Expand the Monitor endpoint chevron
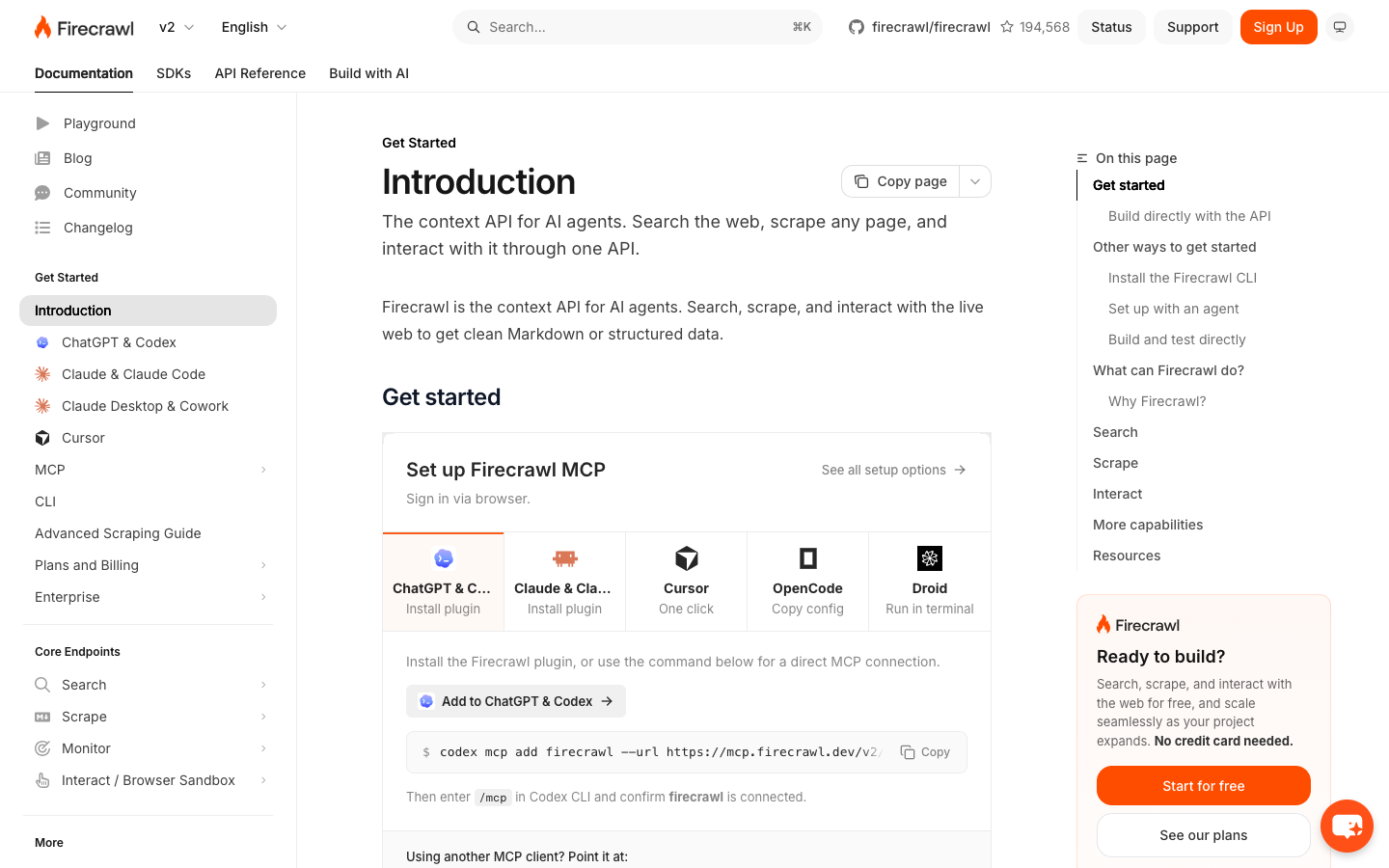This screenshot has height=868, width=1389. coord(263,748)
